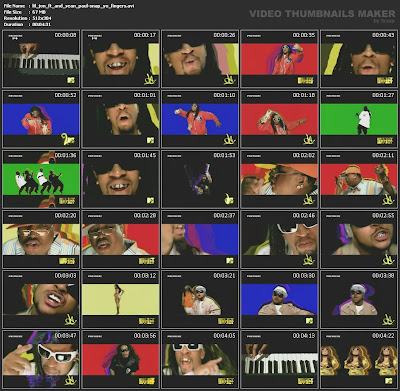The image size is (400, 391).
Task: Select the group dance frame at 00:01:36
Action: coord(41,179)
